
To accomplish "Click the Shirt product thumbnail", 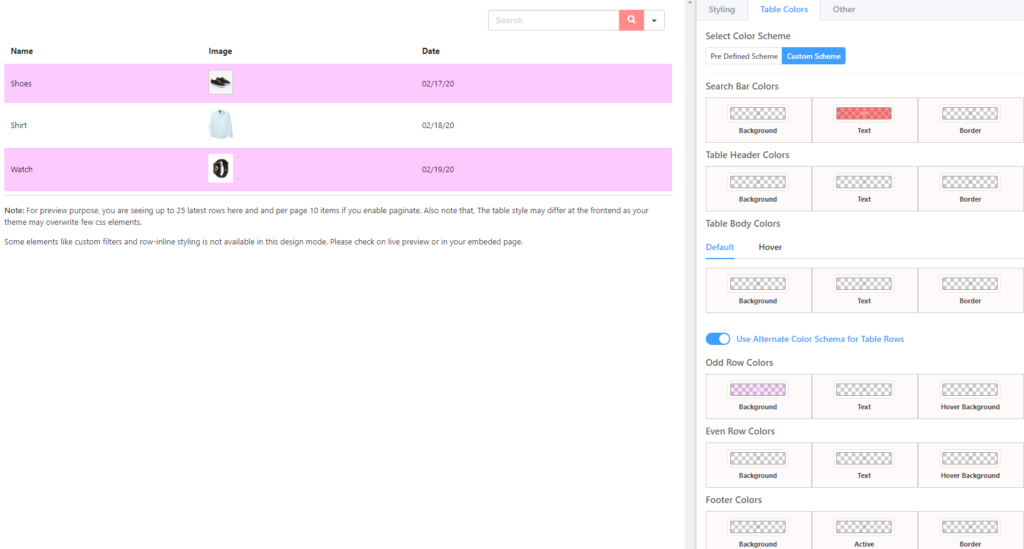I will pos(221,125).
